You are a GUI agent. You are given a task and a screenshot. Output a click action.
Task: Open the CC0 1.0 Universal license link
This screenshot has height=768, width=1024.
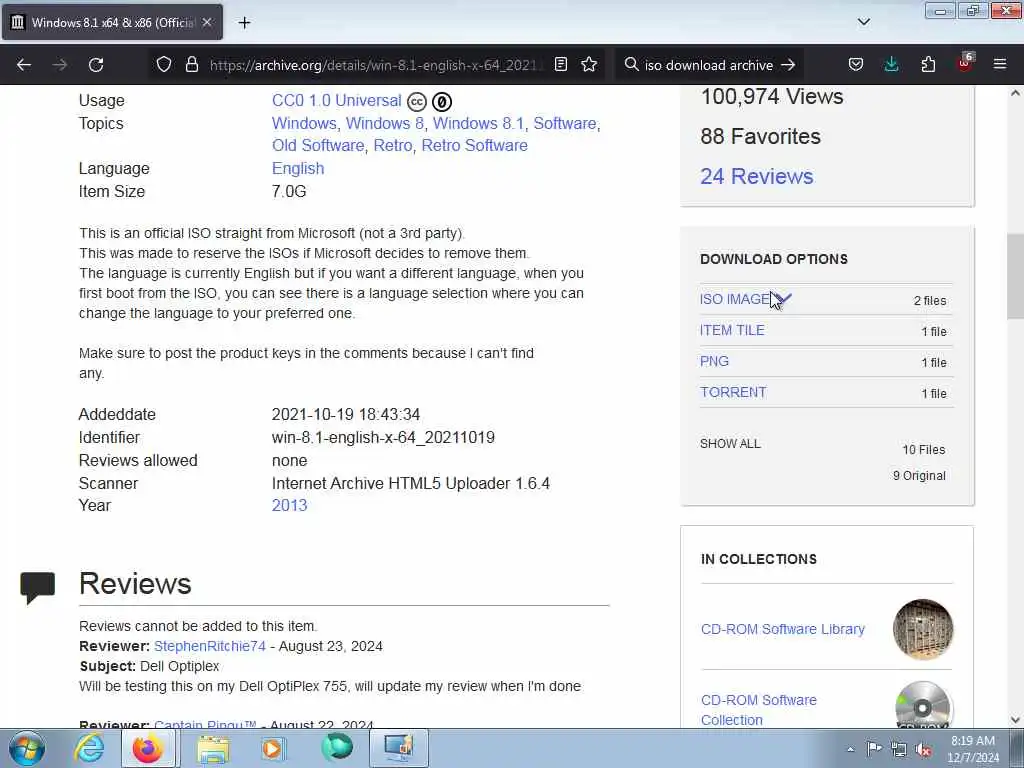coord(336,101)
